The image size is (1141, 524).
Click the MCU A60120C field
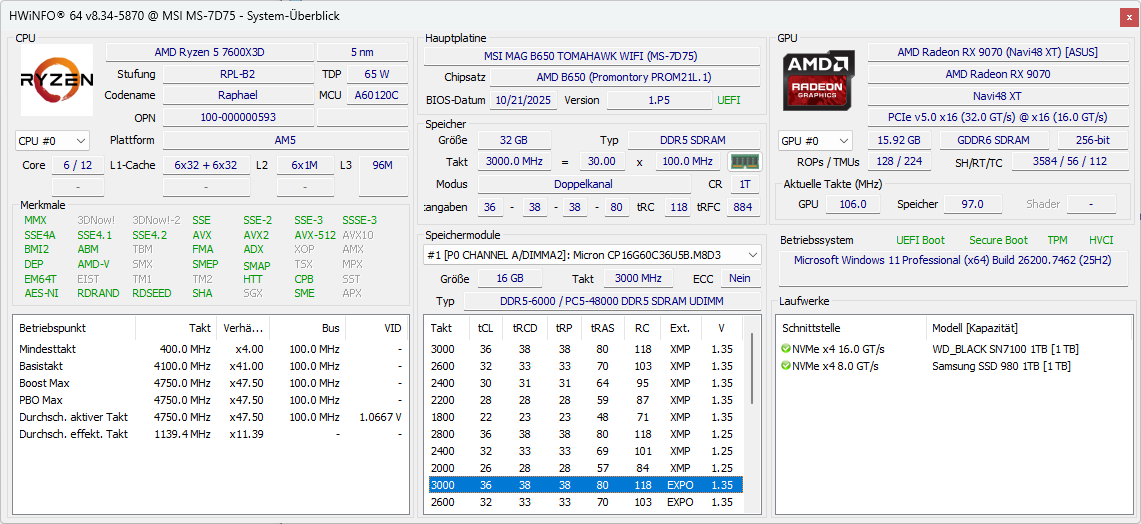point(377,95)
